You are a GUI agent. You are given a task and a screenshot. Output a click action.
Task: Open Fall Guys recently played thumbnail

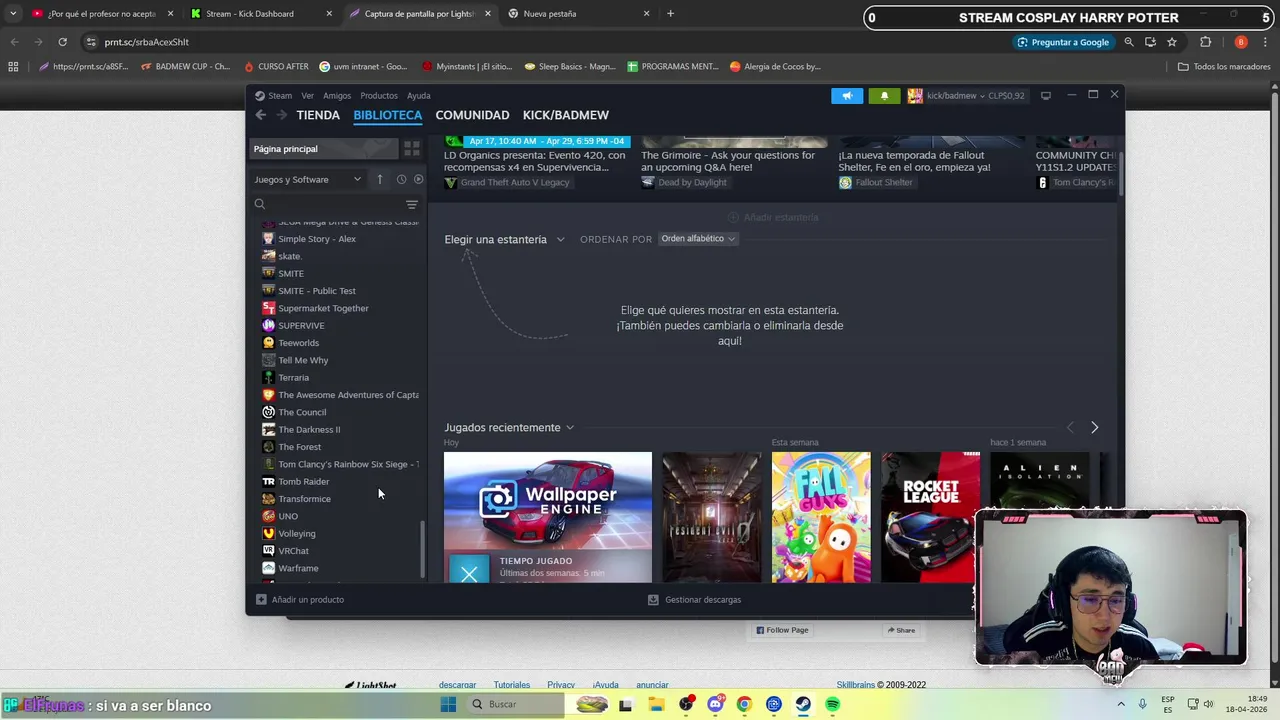(x=821, y=517)
